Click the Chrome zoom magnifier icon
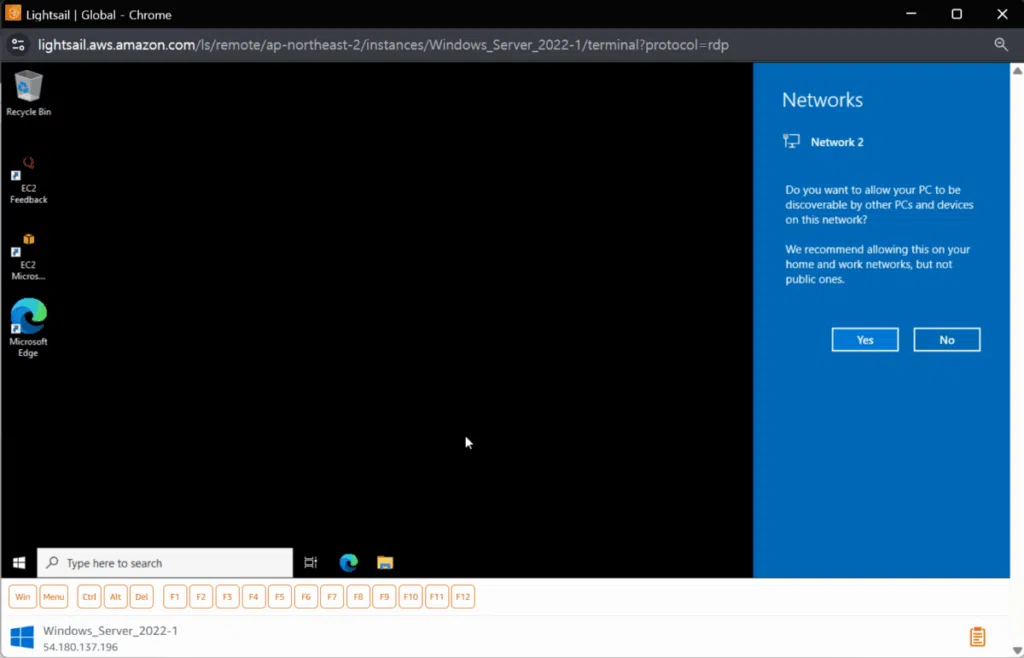 (1001, 44)
